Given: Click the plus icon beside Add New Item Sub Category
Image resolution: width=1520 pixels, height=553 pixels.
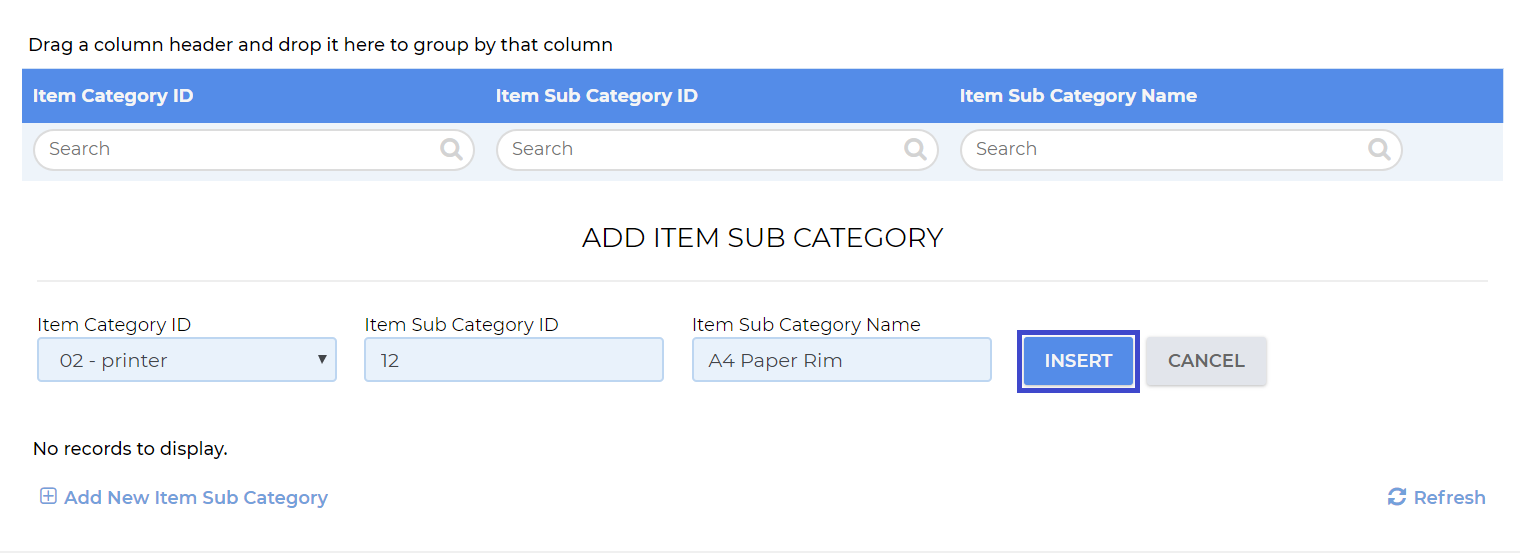Looking at the screenshot, I should coord(48,496).
